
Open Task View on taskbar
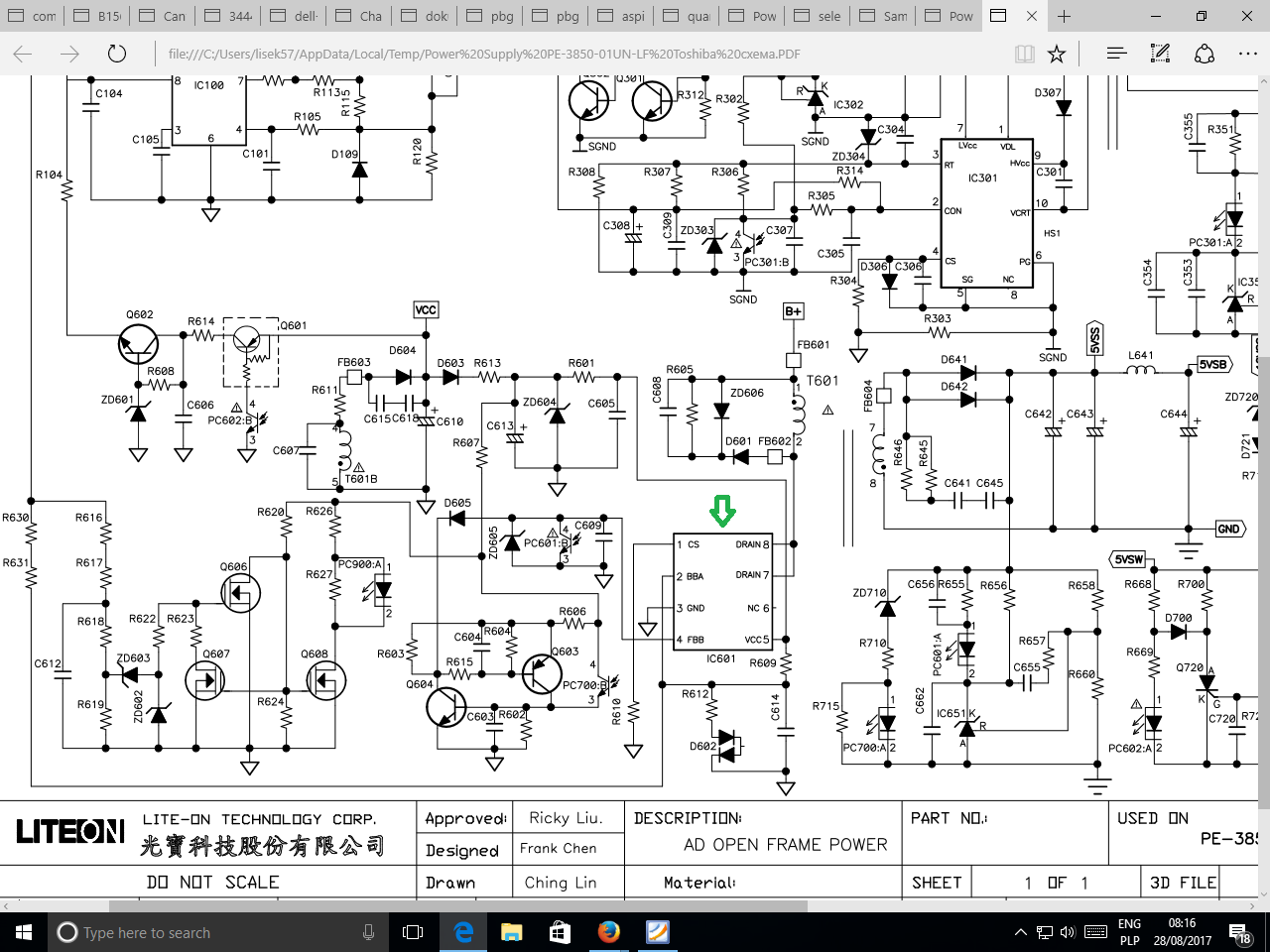pyautogui.click(x=413, y=932)
